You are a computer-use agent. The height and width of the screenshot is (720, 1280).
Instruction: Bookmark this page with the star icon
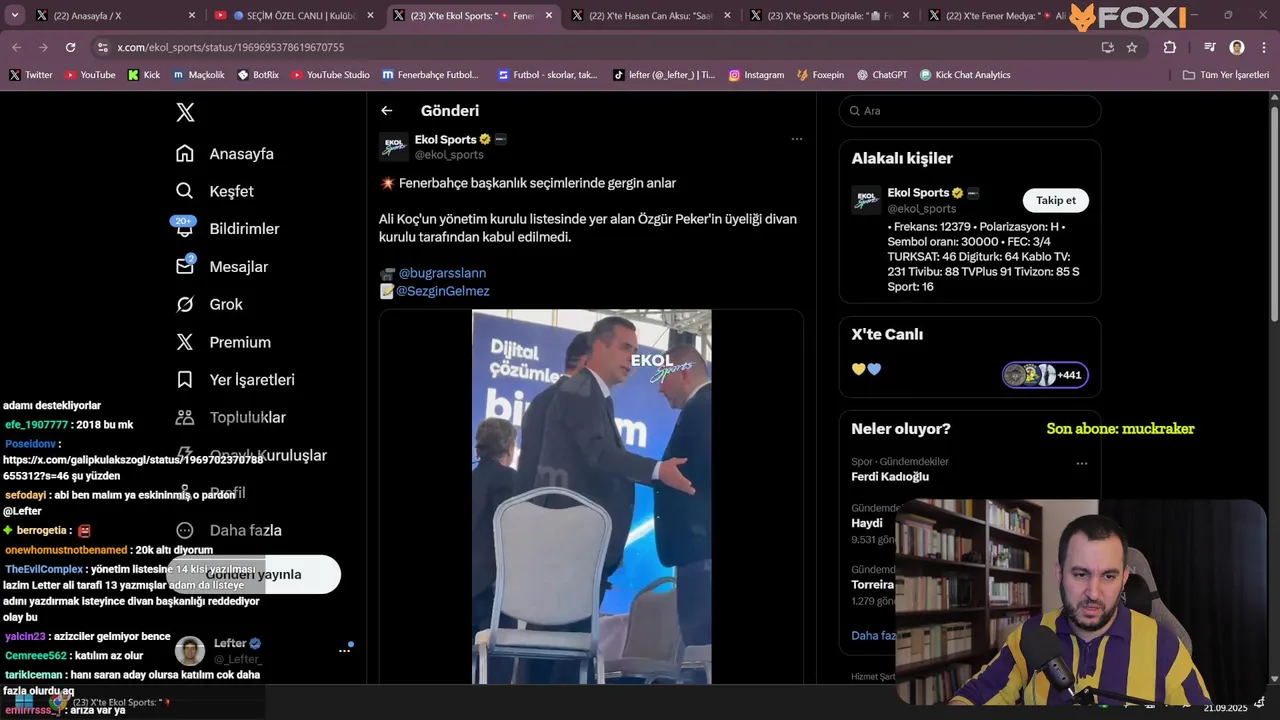[x=1132, y=47]
